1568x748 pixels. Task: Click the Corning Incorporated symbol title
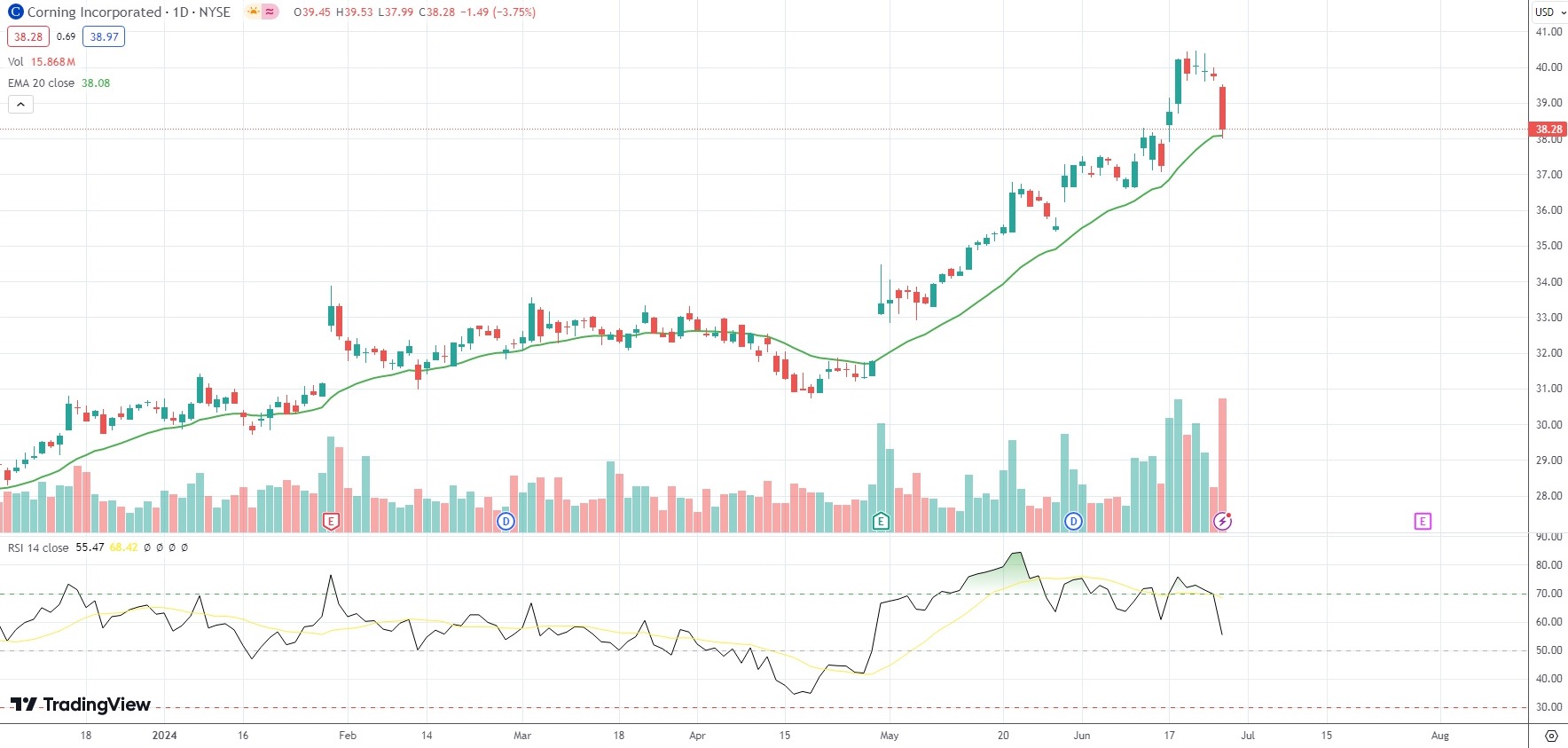tap(94, 12)
